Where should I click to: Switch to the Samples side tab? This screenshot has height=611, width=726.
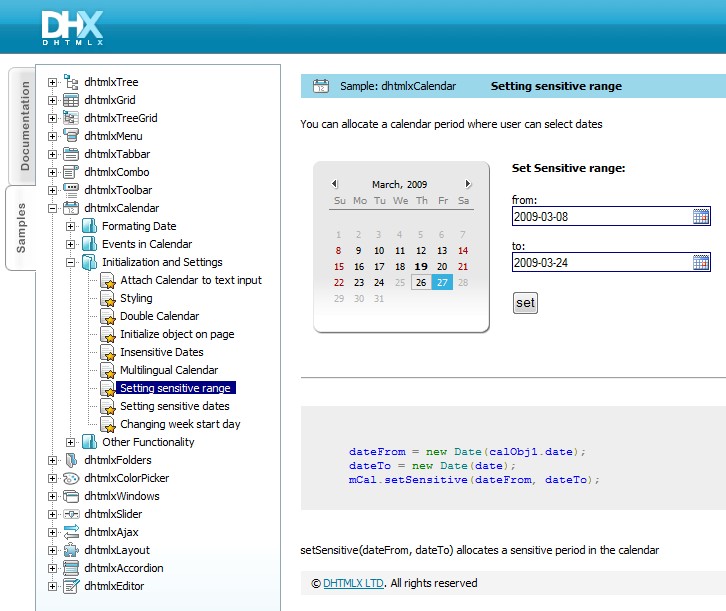21,228
